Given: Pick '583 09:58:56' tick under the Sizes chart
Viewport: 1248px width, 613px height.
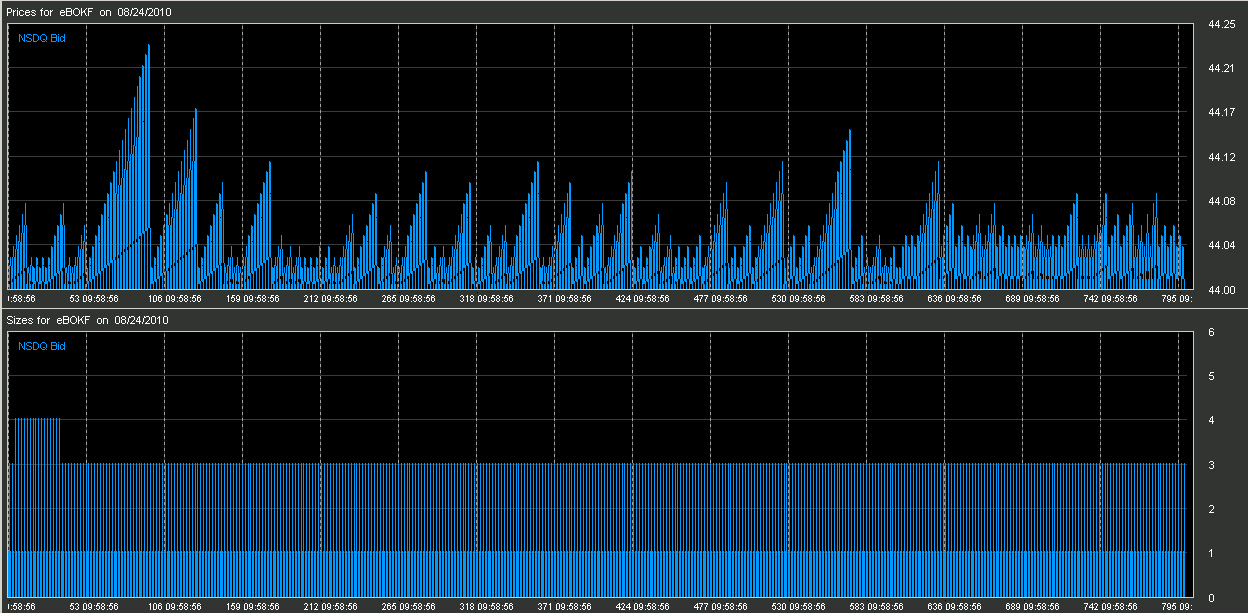Looking at the screenshot, I should pyautogui.click(x=878, y=606).
